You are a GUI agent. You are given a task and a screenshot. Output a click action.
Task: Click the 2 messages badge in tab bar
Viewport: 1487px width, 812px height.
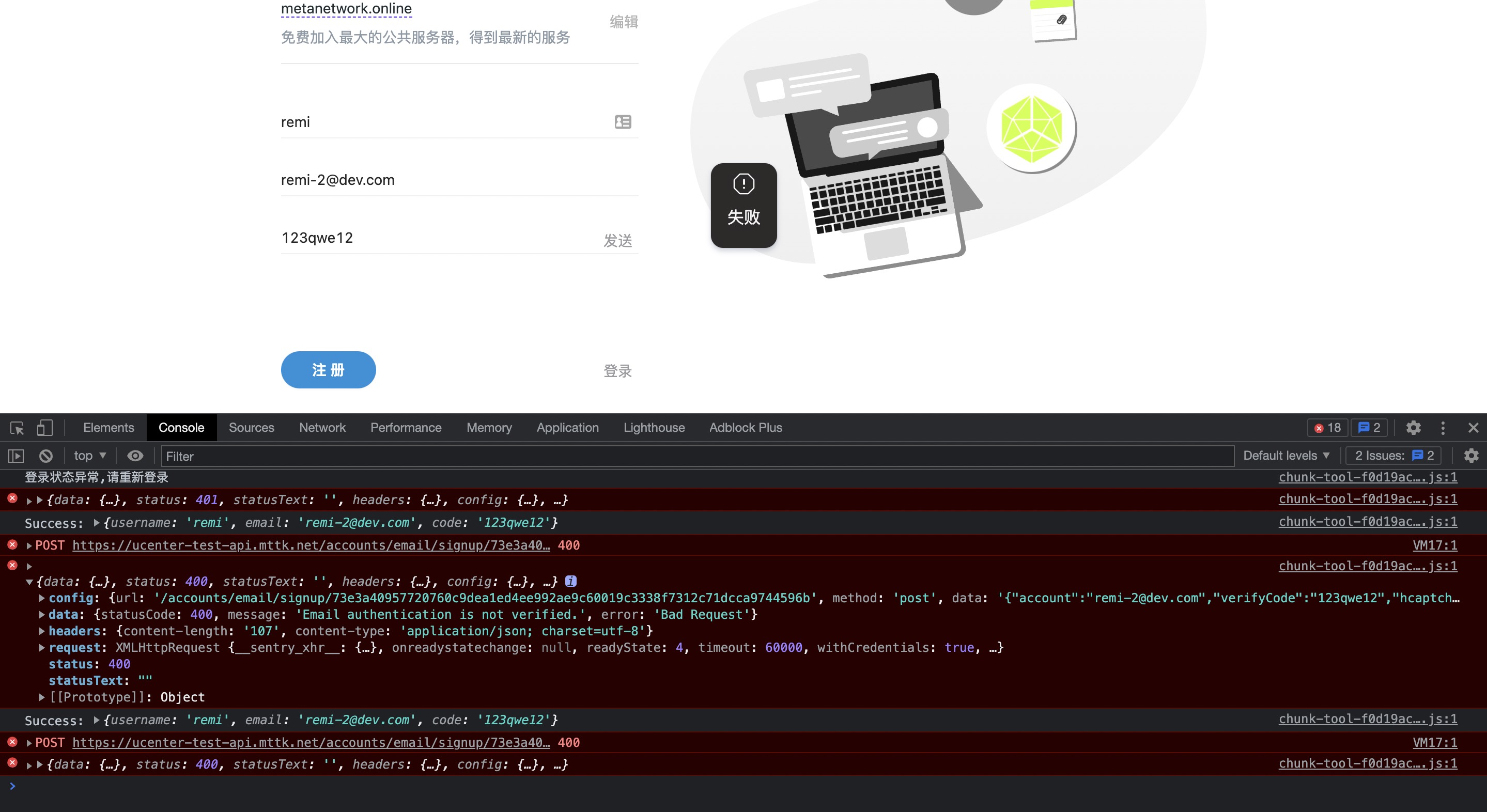[1369, 428]
